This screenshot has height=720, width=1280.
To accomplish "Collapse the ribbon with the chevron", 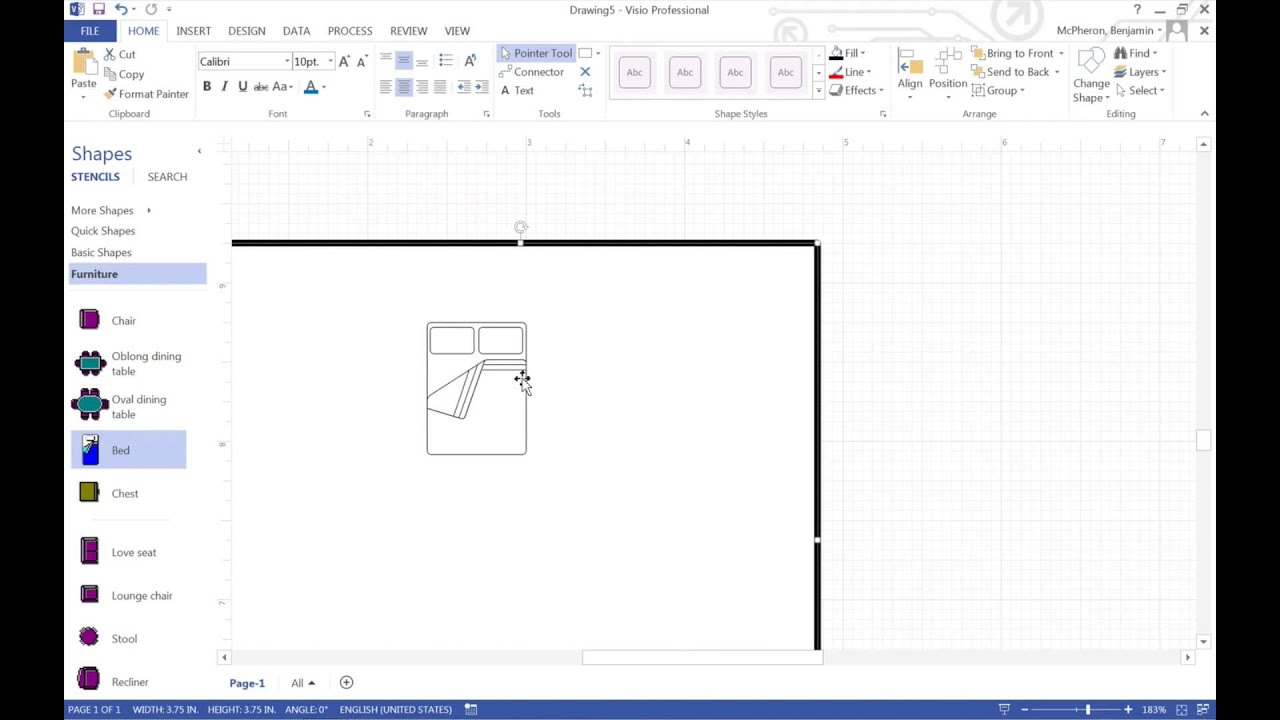I will point(1204,114).
